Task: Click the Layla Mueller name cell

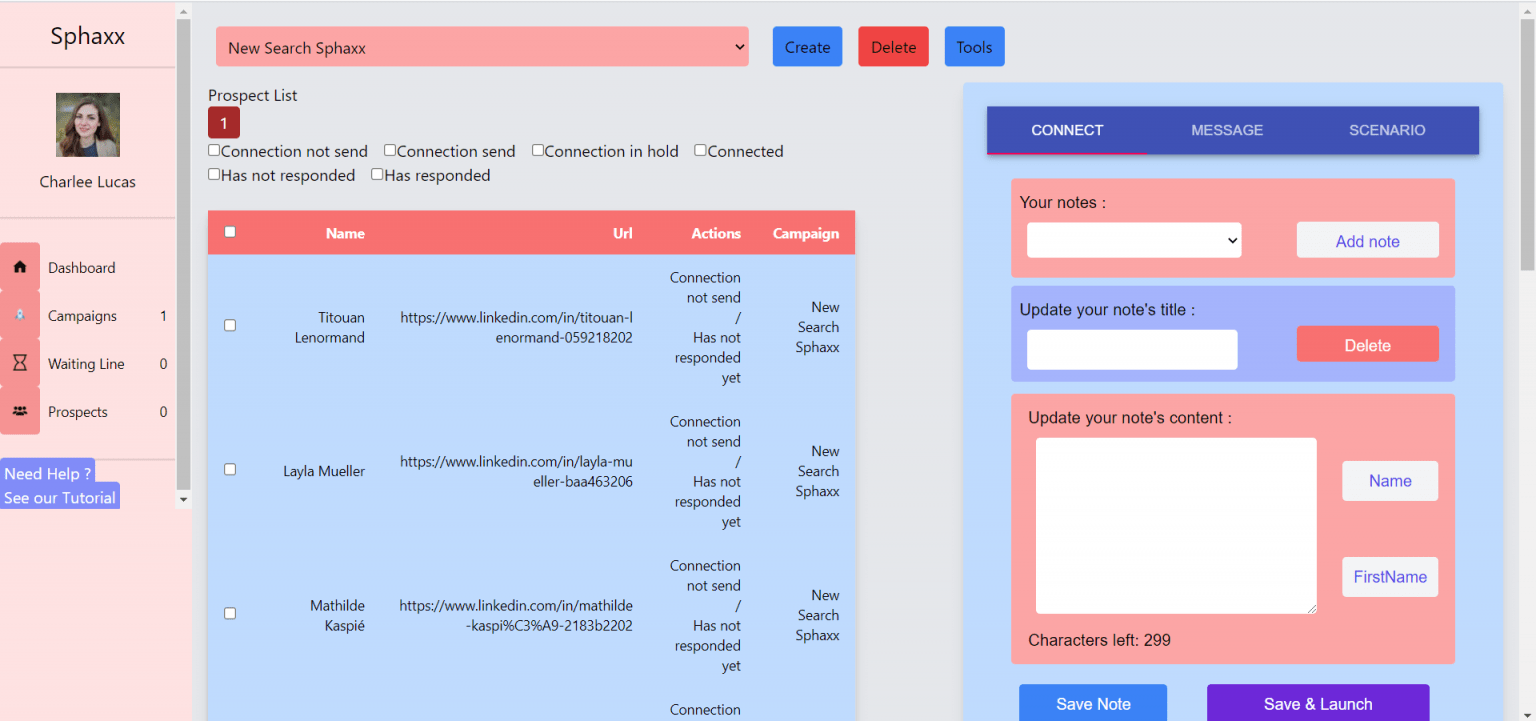Action: 324,471
